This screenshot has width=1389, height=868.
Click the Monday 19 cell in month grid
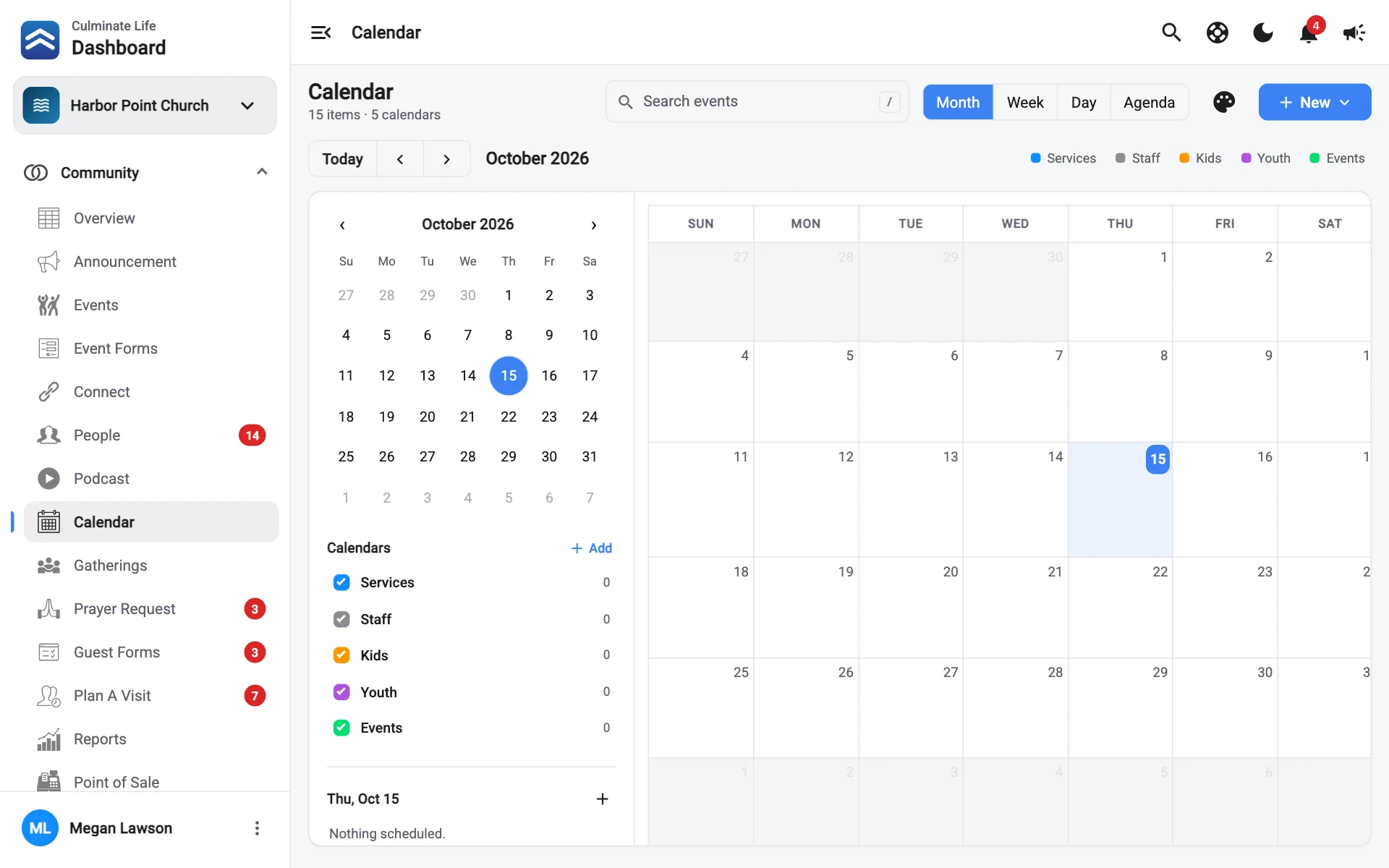(806, 608)
